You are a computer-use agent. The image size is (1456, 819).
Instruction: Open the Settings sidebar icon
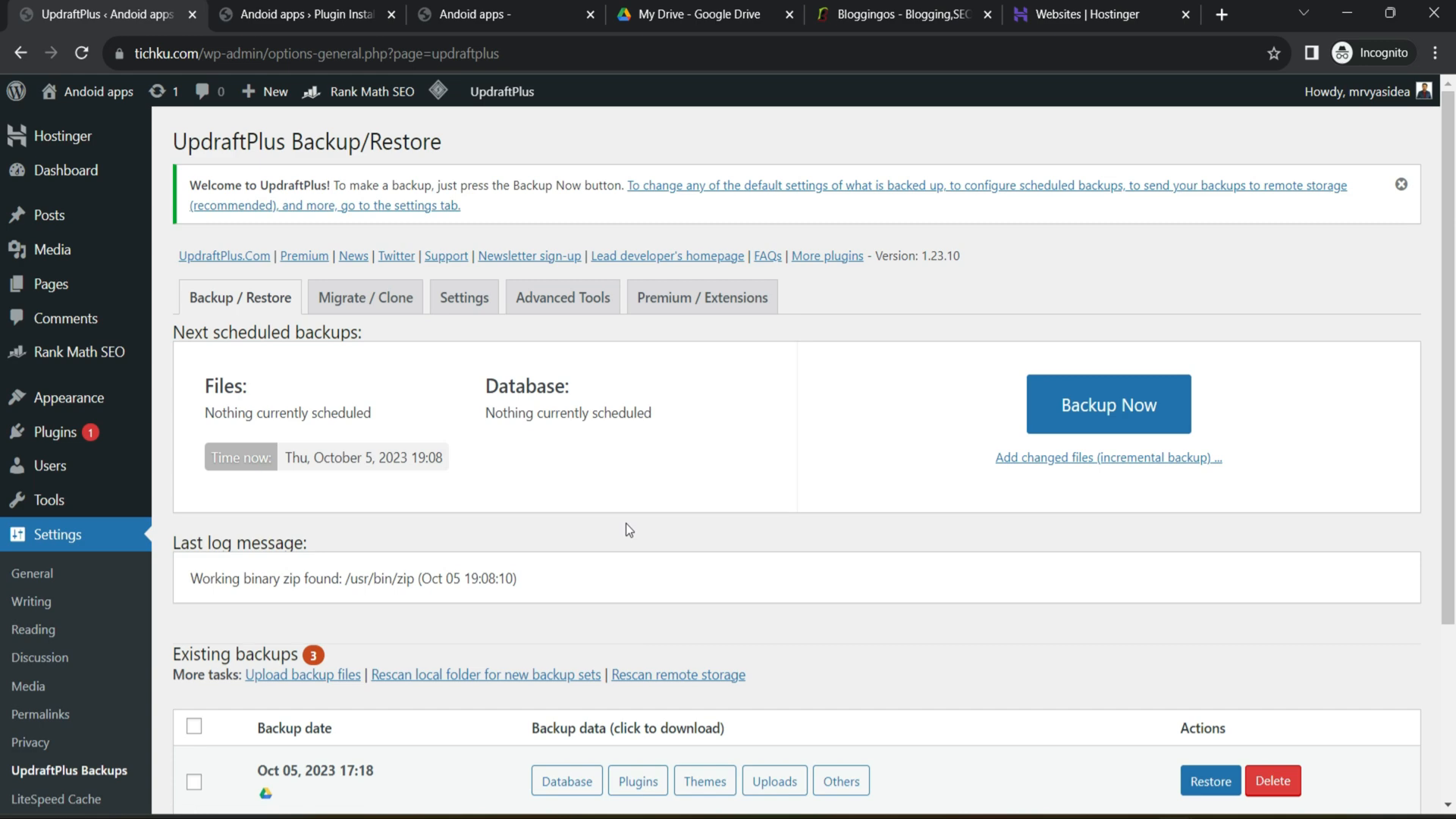click(17, 535)
